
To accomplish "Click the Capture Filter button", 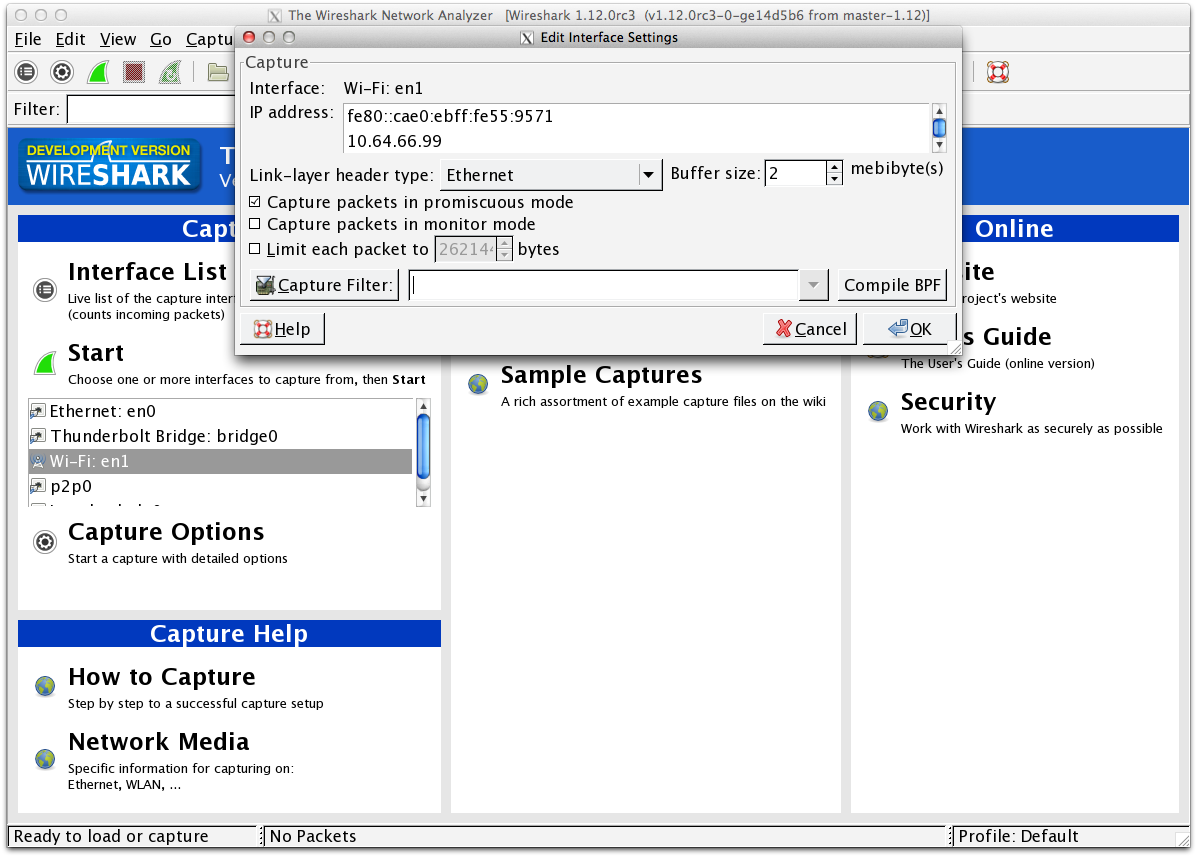I will tap(324, 285).
